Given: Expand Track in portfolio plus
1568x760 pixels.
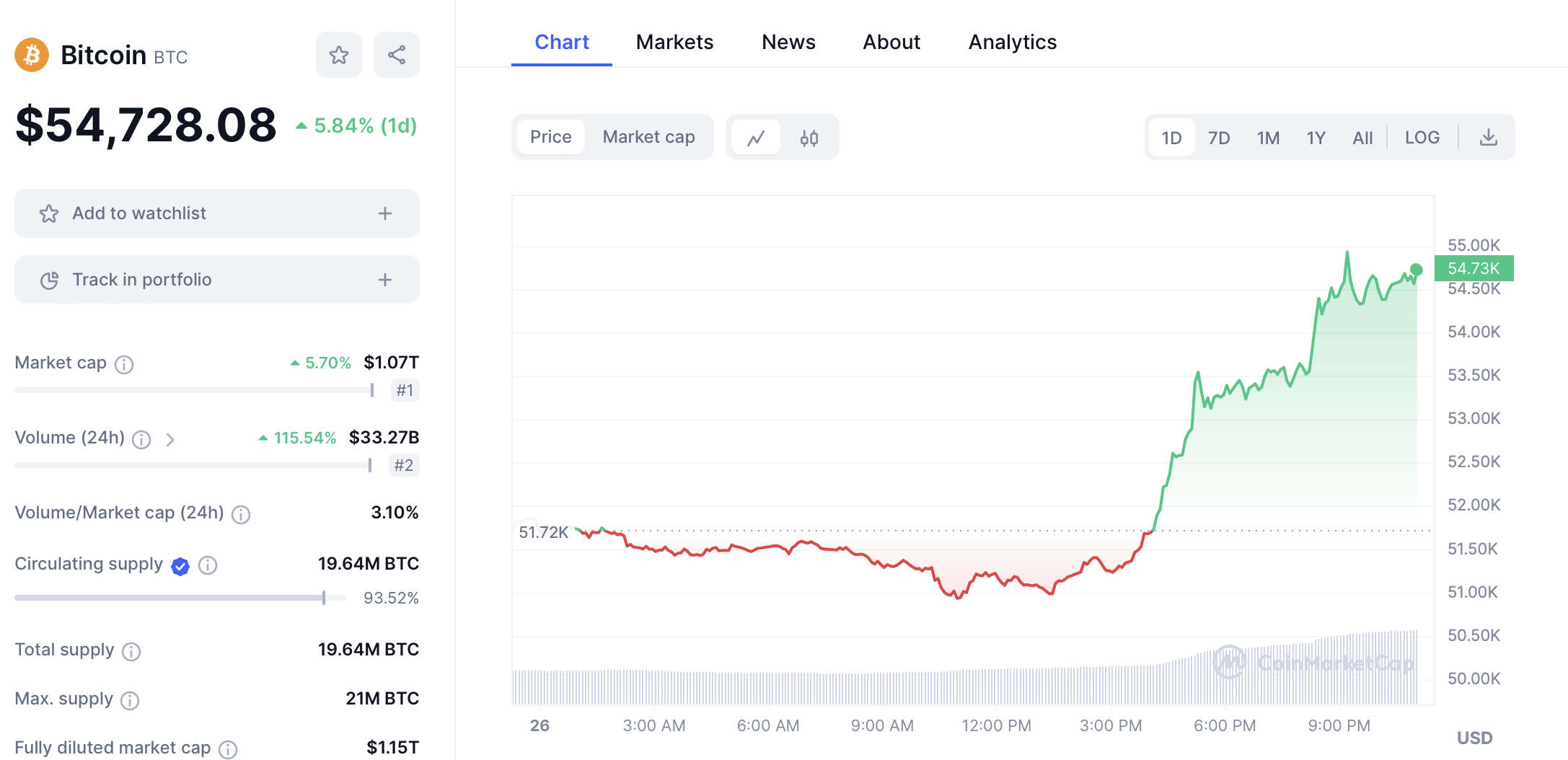Looking at the screenshot, I should click(x=385, y=280).
